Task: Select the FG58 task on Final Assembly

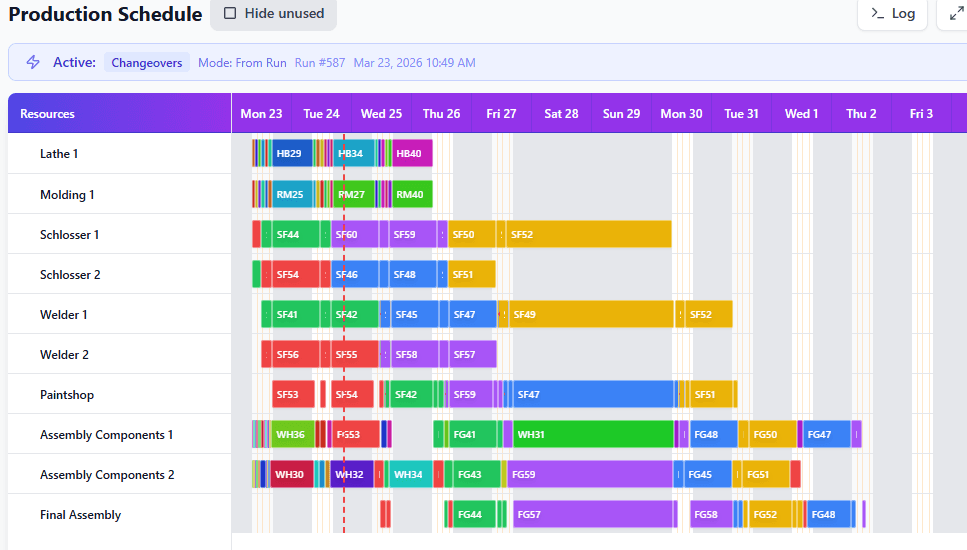Action: pyautogui.click(x=711, y=515)
